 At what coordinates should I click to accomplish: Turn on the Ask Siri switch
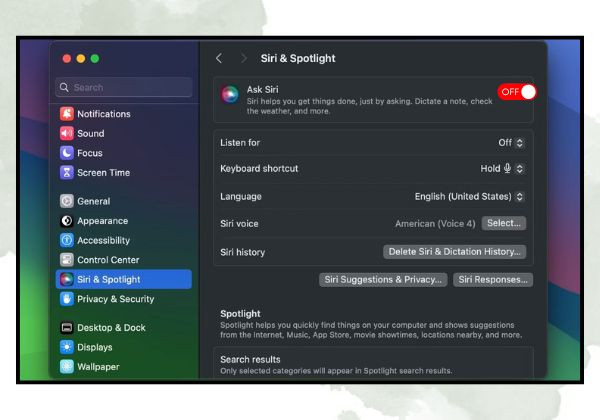coord(517,92)
